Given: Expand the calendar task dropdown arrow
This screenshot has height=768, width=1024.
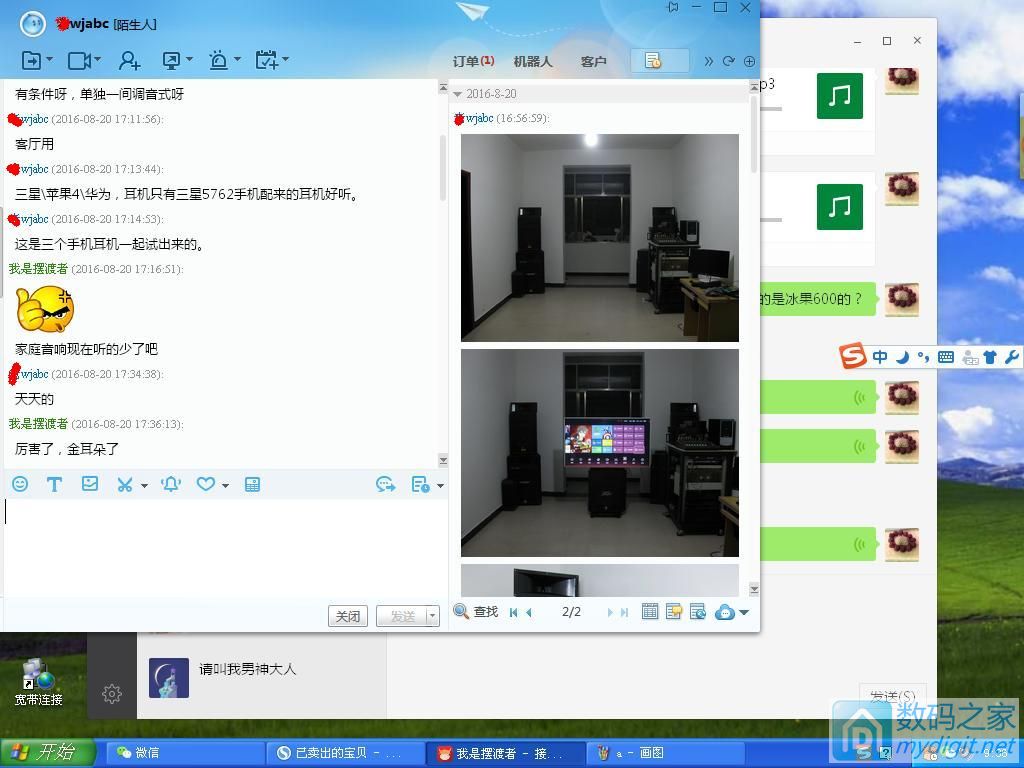Looking at the screenshot, I should tap(285, 59).
